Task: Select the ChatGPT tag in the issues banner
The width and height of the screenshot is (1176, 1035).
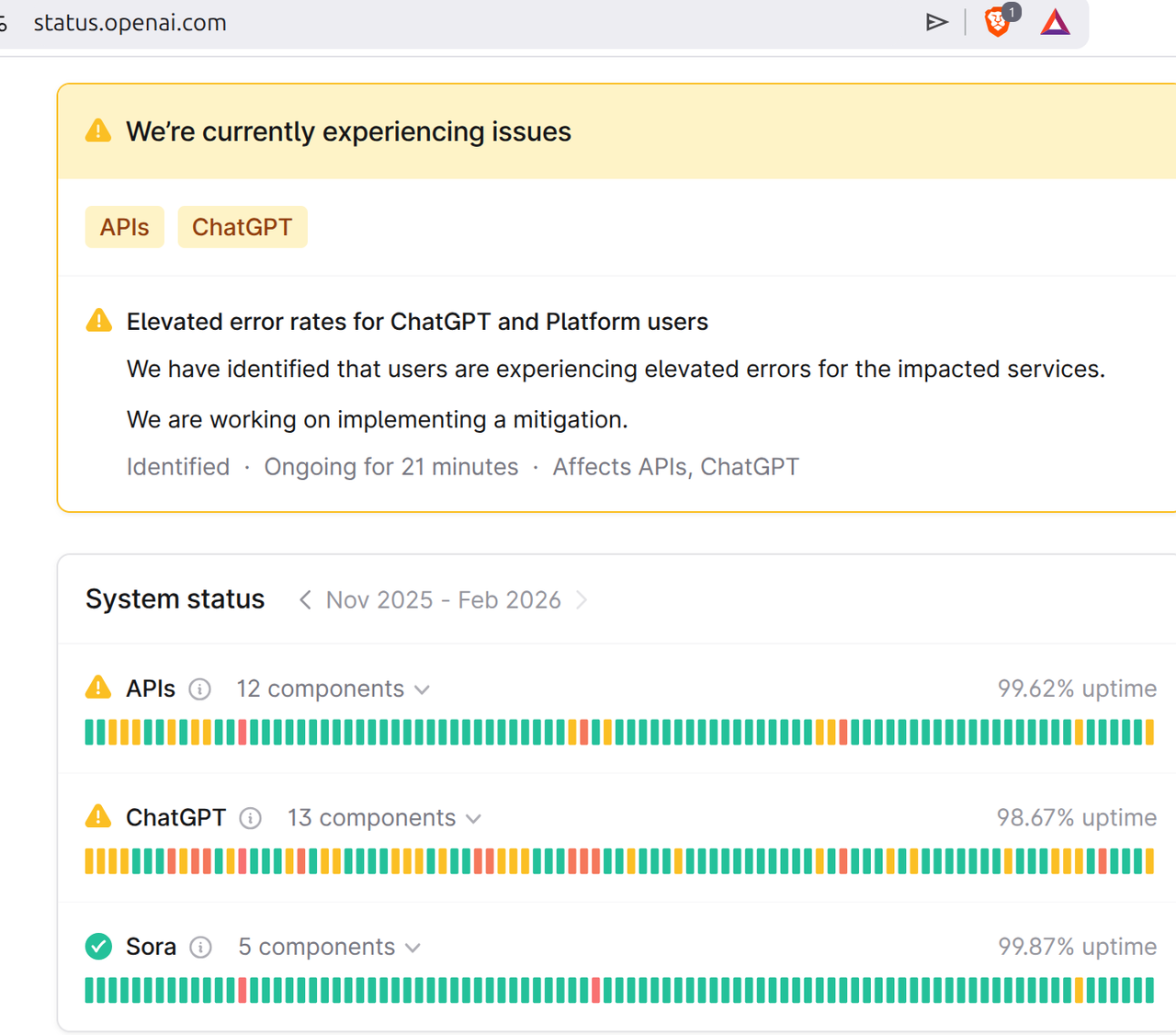Action: click(242, 227)
